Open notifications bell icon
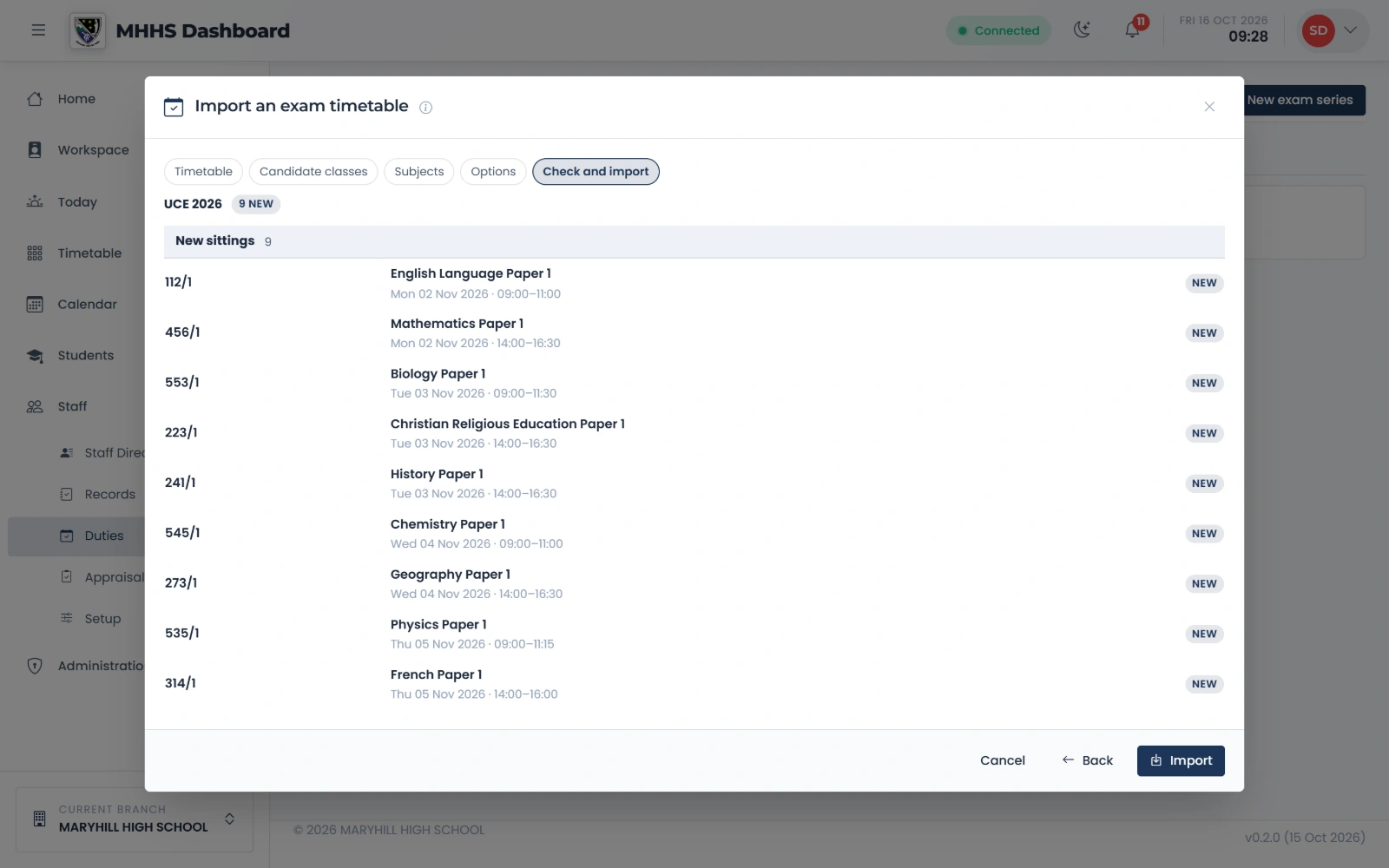 pyautogui.click(x=1133, y=30)
